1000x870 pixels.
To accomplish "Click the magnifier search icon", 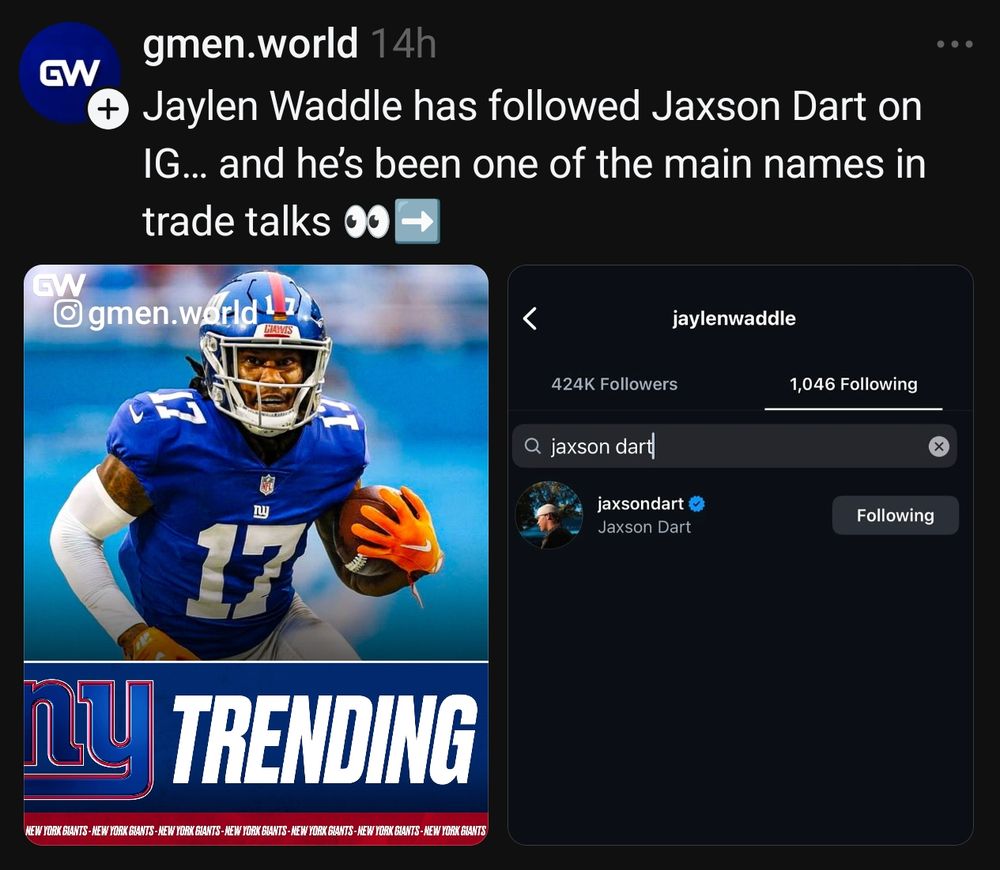I will 533,446.
